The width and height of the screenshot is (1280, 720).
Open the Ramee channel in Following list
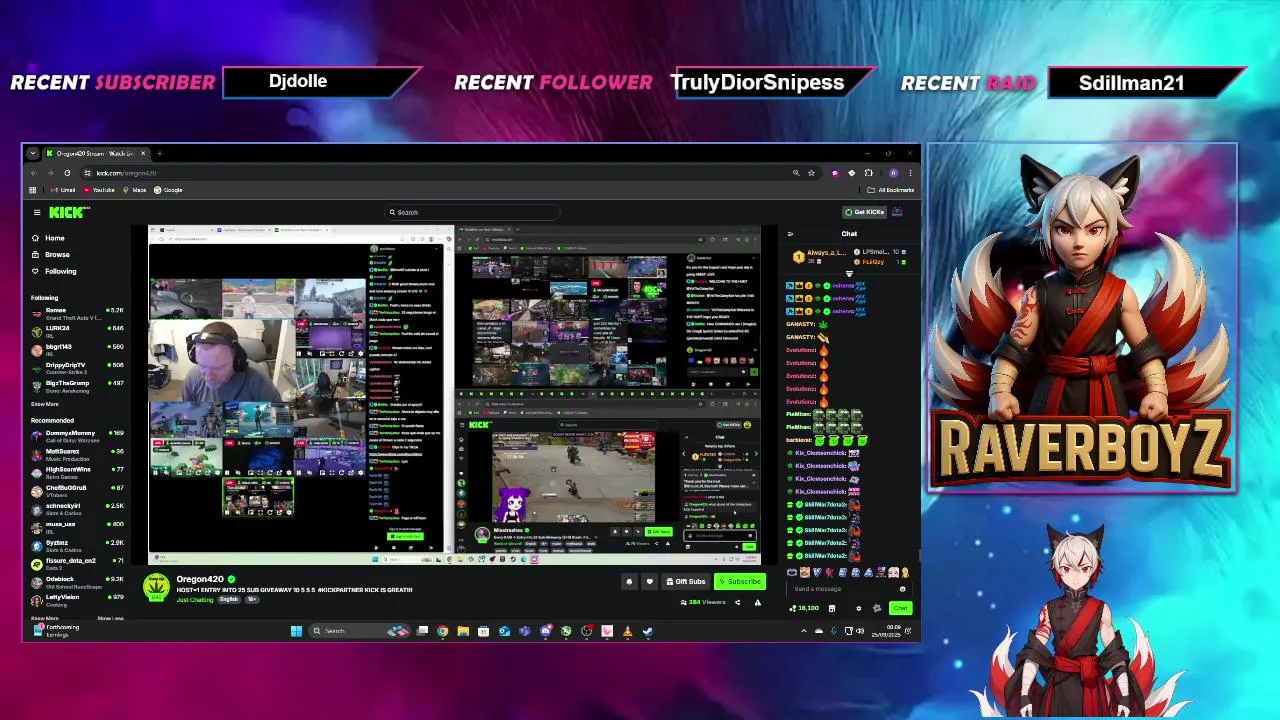(x=77, y=313)
